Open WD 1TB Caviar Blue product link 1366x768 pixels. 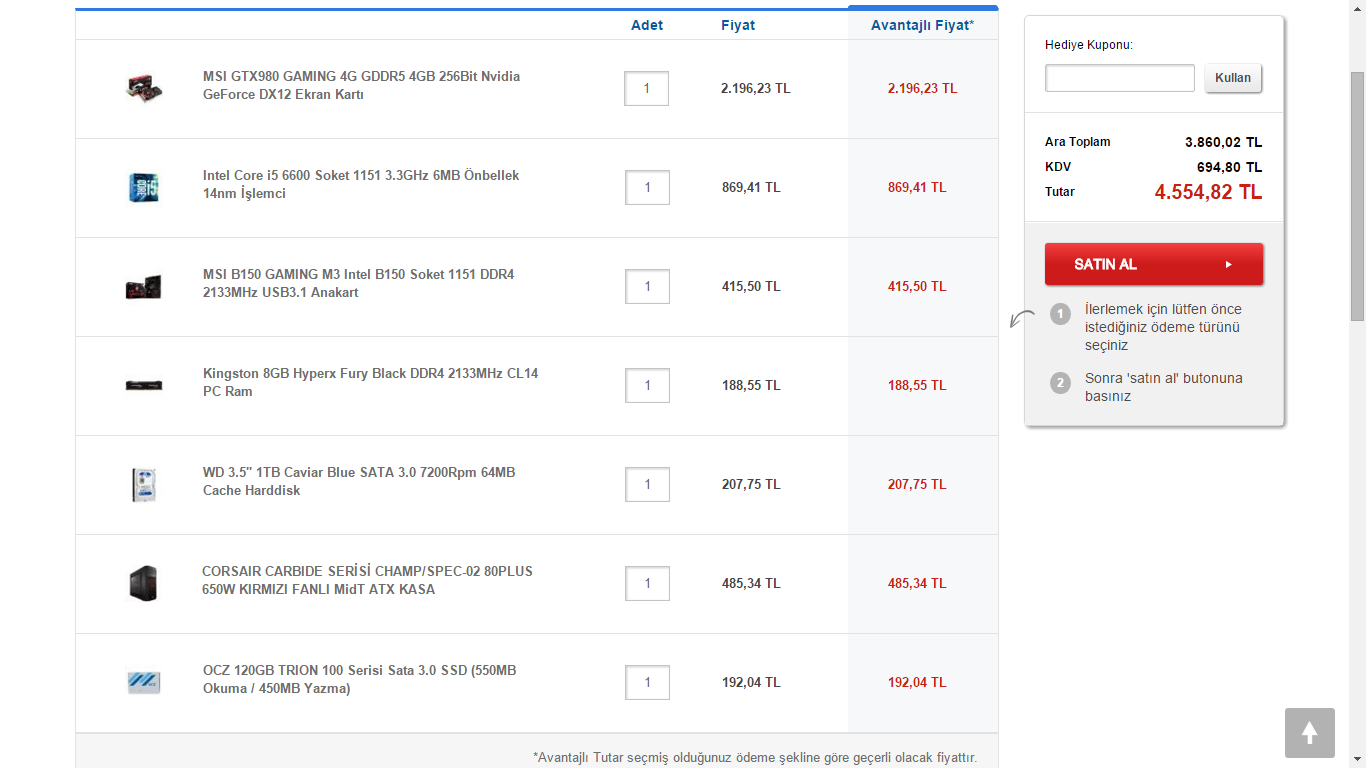tap(359, 481)
